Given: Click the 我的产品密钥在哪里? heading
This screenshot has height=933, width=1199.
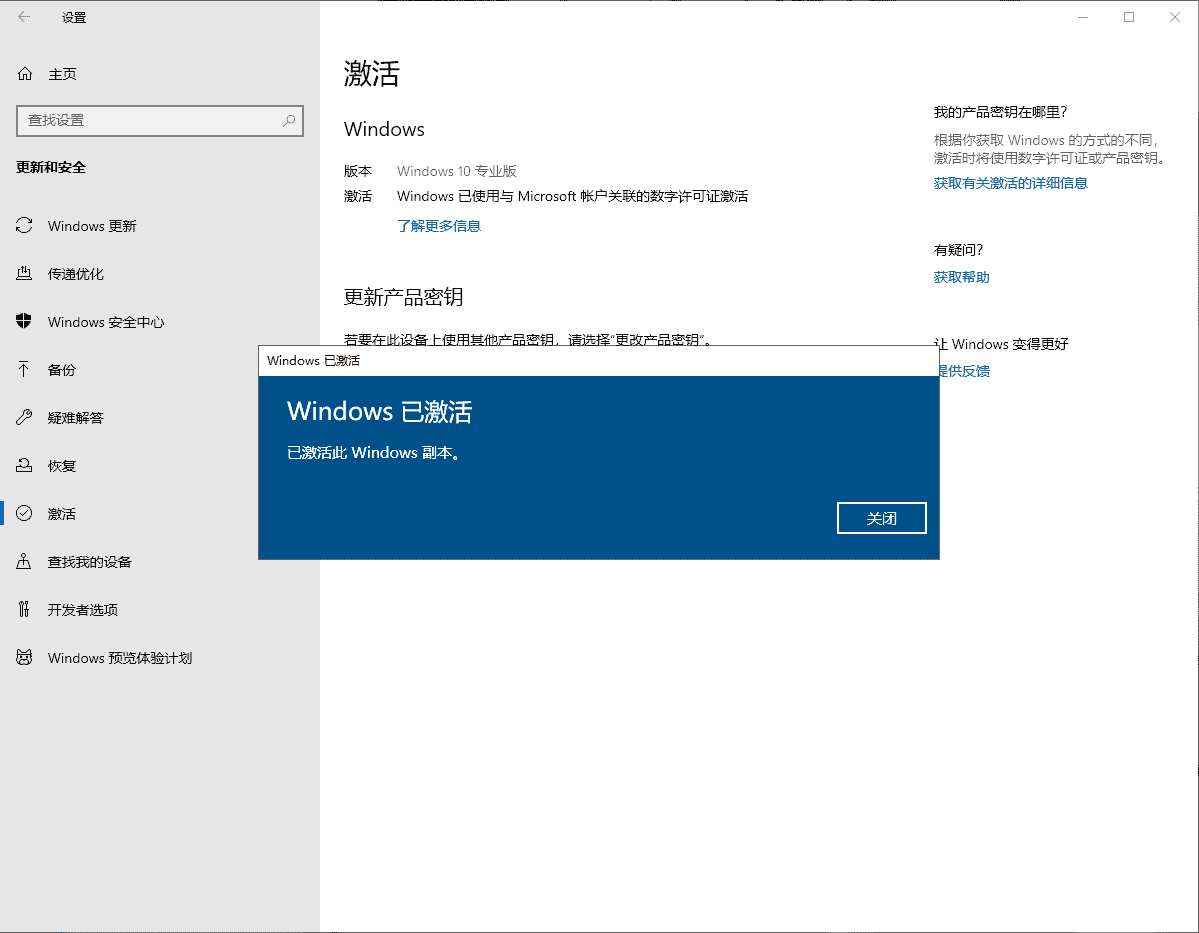Looking at the screenshot, I should pyautogui.click(x=1000, y=112).
